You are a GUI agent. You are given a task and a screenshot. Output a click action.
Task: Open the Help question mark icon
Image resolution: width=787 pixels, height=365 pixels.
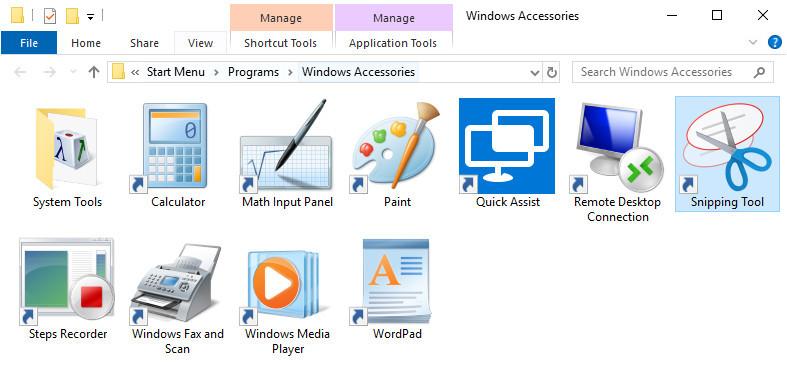pos(774,43)
